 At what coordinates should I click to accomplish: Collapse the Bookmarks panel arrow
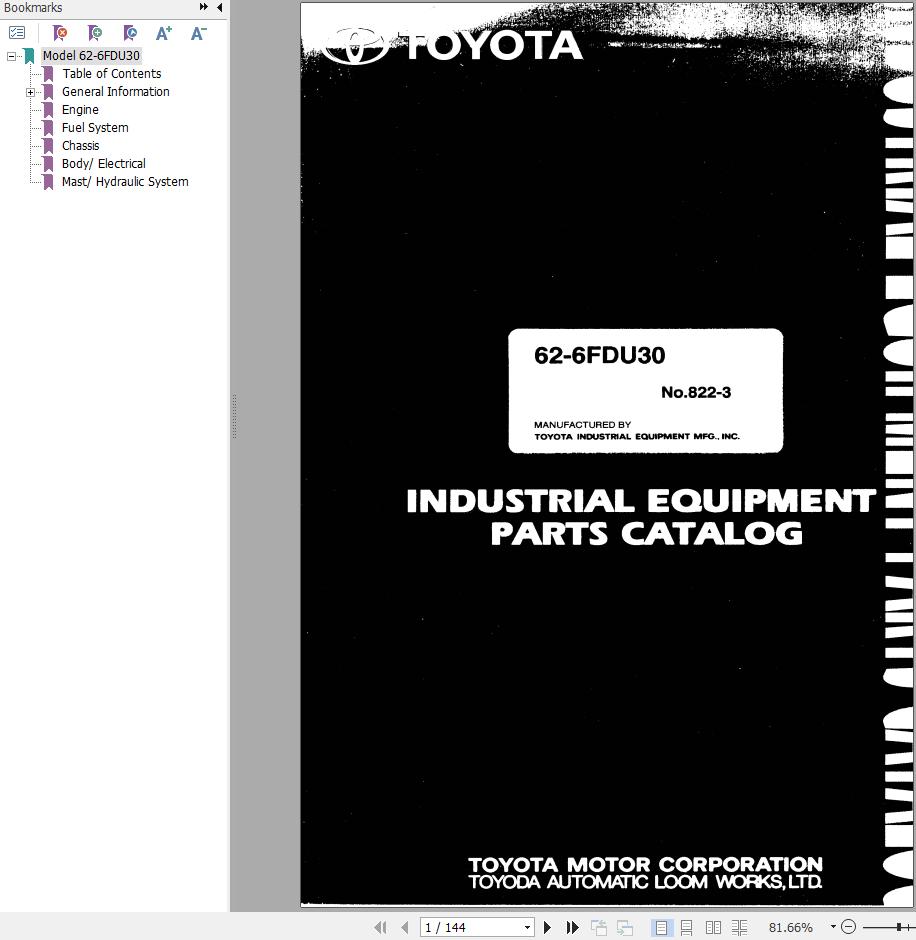point(219,7)
